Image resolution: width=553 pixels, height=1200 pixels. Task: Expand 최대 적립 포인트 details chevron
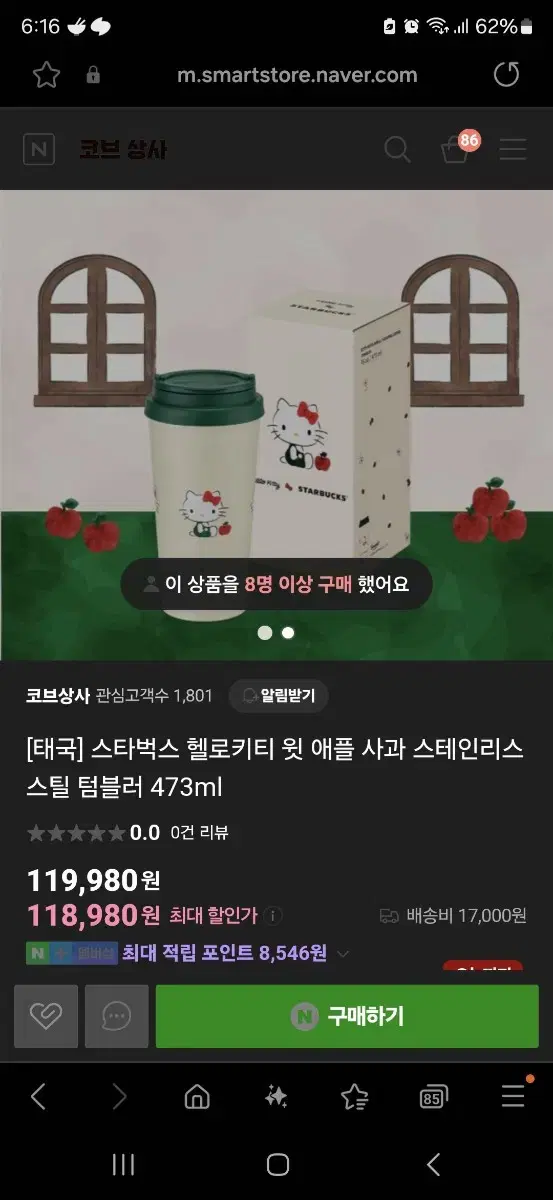click(343, 954)
